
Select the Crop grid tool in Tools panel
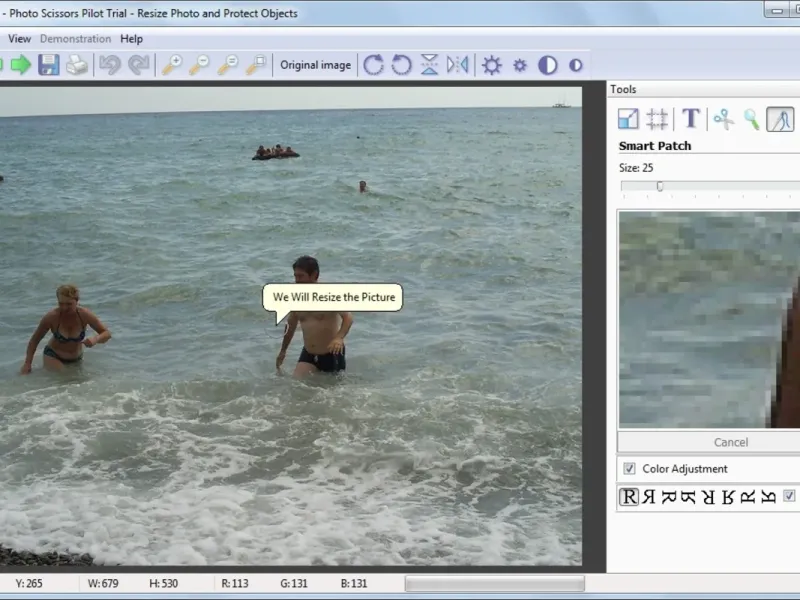657,119
